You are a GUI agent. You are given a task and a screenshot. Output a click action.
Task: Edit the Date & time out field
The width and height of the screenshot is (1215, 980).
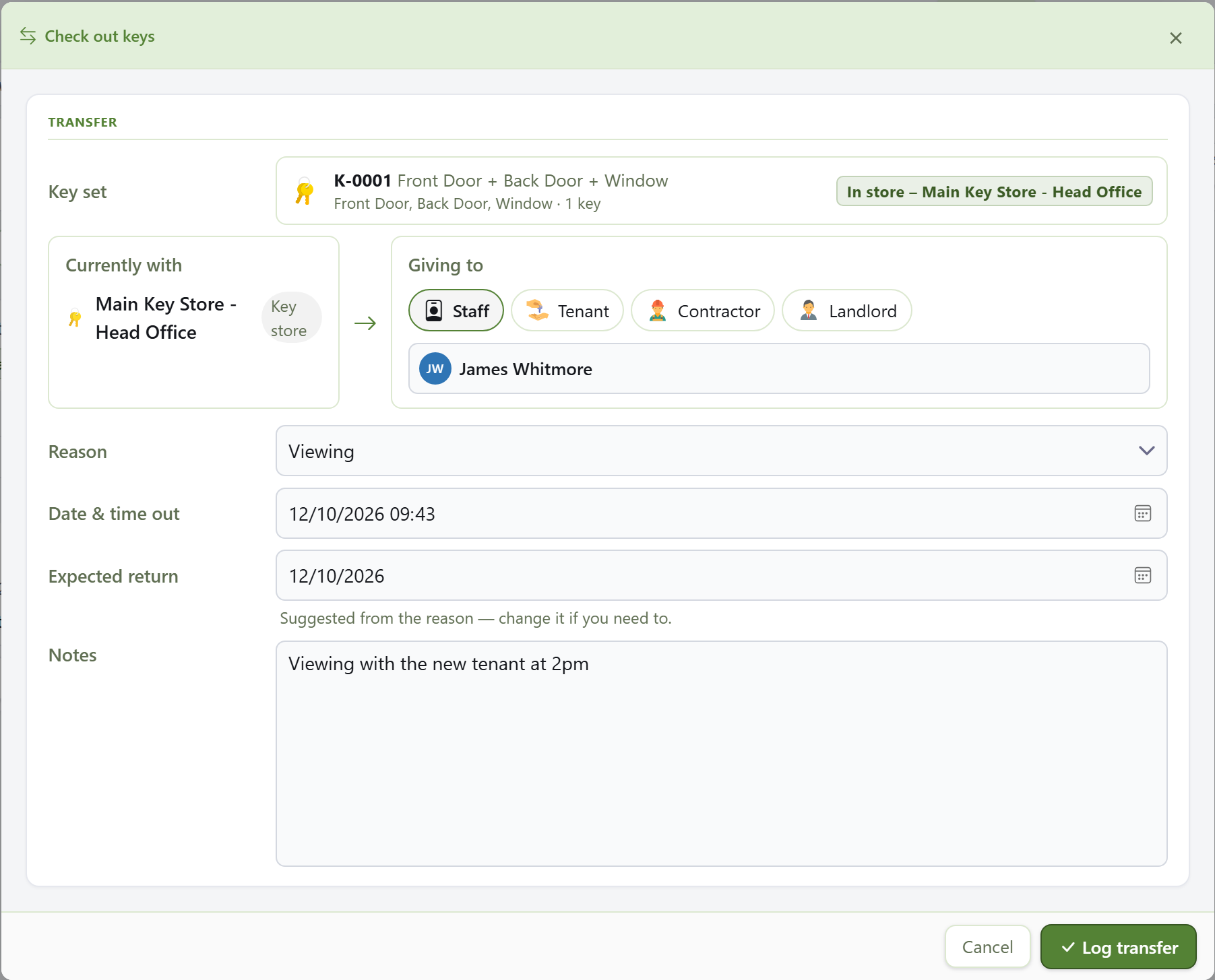(x=721, y=513)
